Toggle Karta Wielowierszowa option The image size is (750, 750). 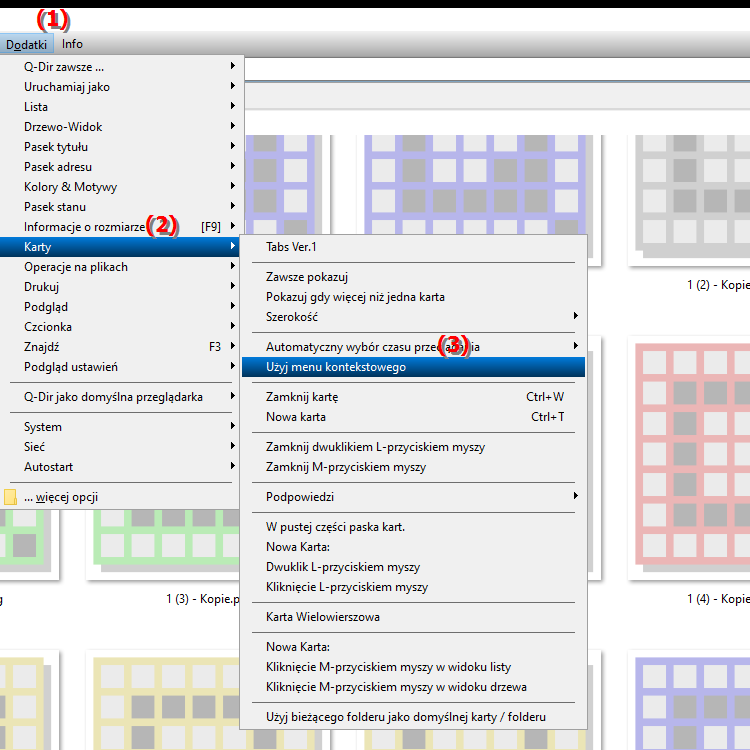[413, 617]
